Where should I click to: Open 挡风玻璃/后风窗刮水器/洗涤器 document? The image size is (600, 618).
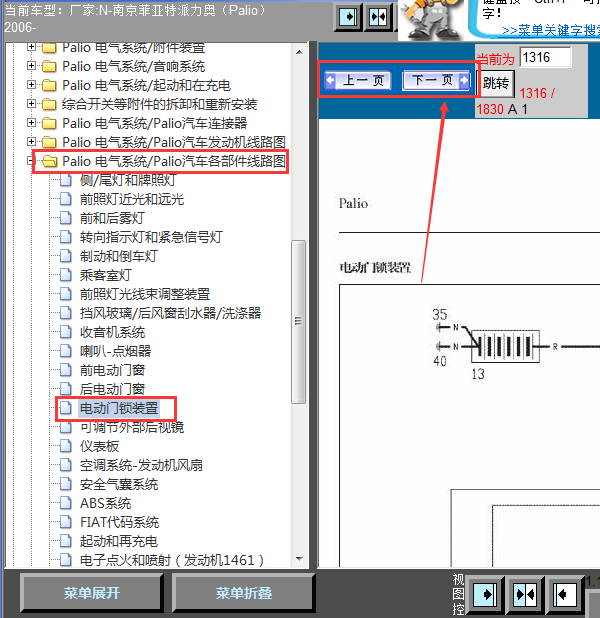170,313
